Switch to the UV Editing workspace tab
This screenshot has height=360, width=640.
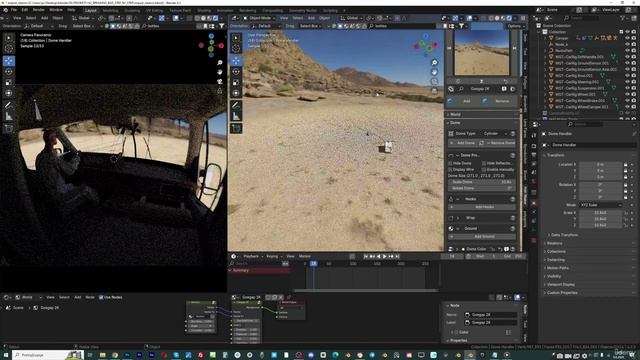(x=154, y=11)
